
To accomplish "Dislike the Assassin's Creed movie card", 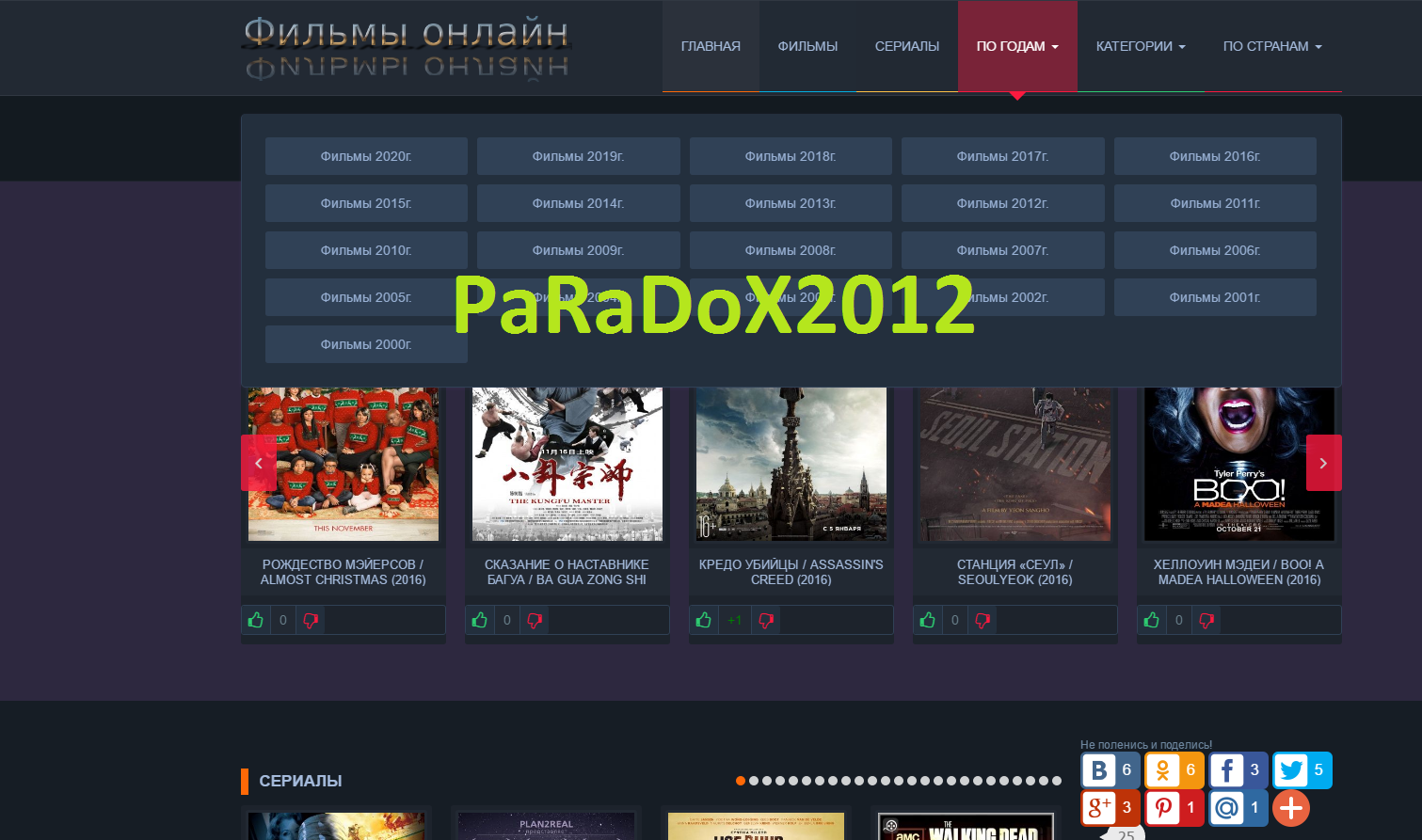I will (766, 620).
